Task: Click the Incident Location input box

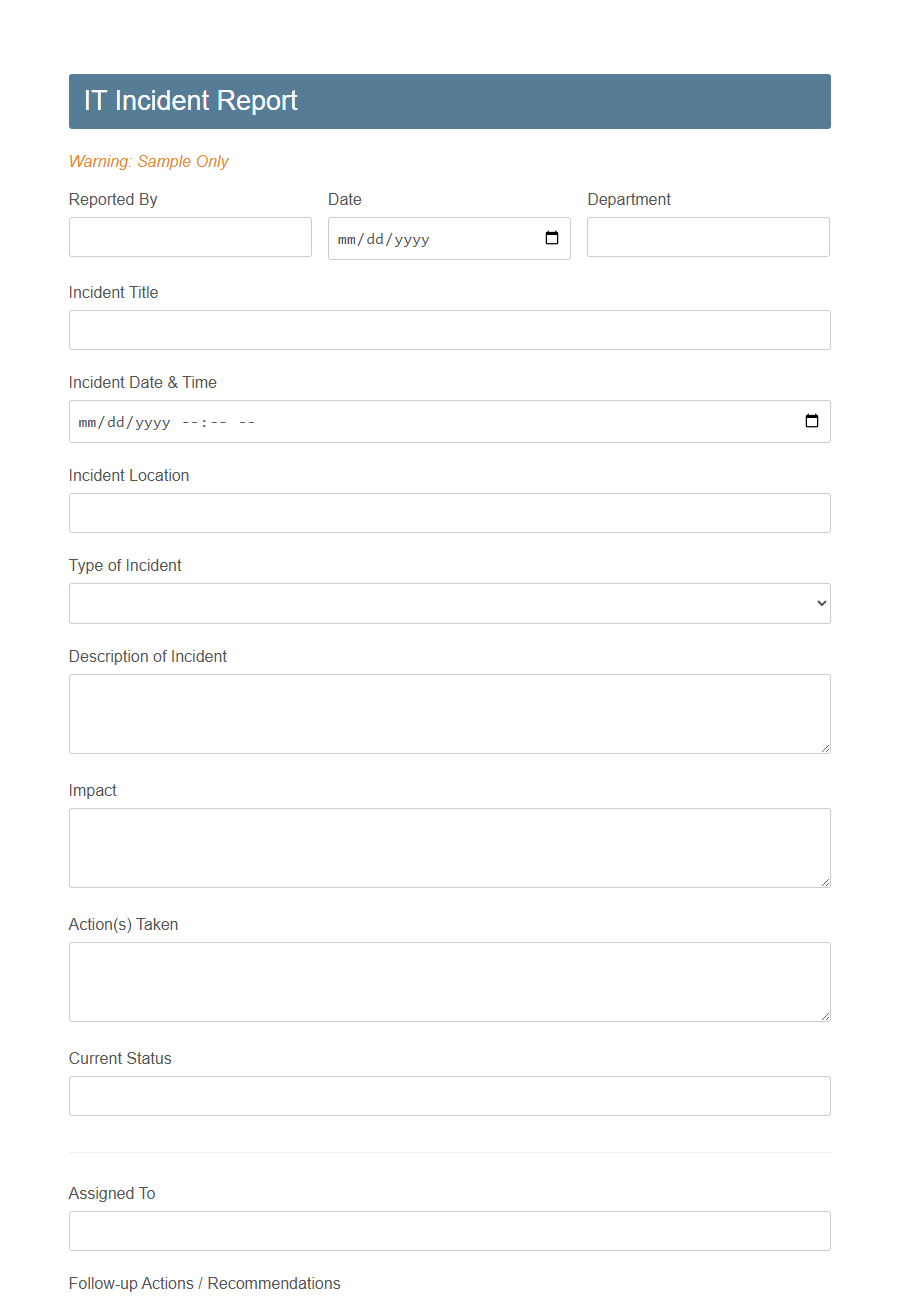Action: (x=449, y=512)
